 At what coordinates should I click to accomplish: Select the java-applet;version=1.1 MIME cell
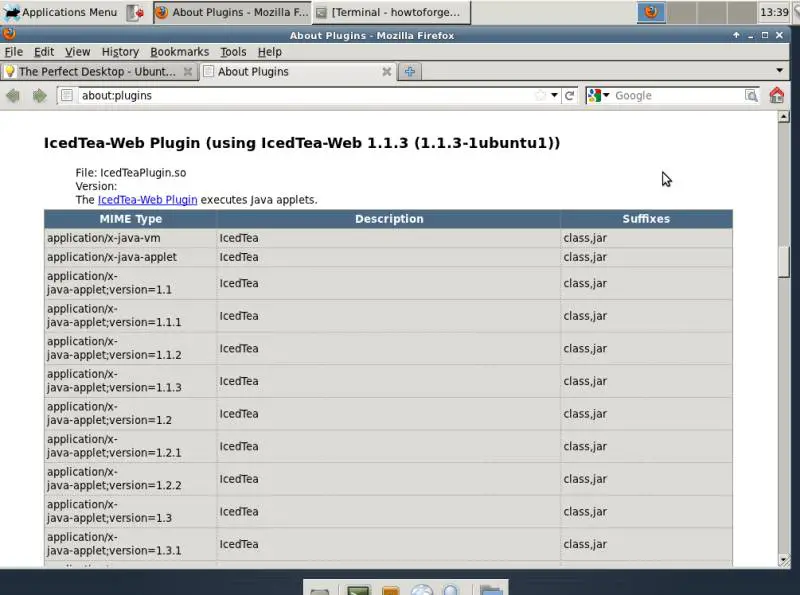(x=131, y=283)
